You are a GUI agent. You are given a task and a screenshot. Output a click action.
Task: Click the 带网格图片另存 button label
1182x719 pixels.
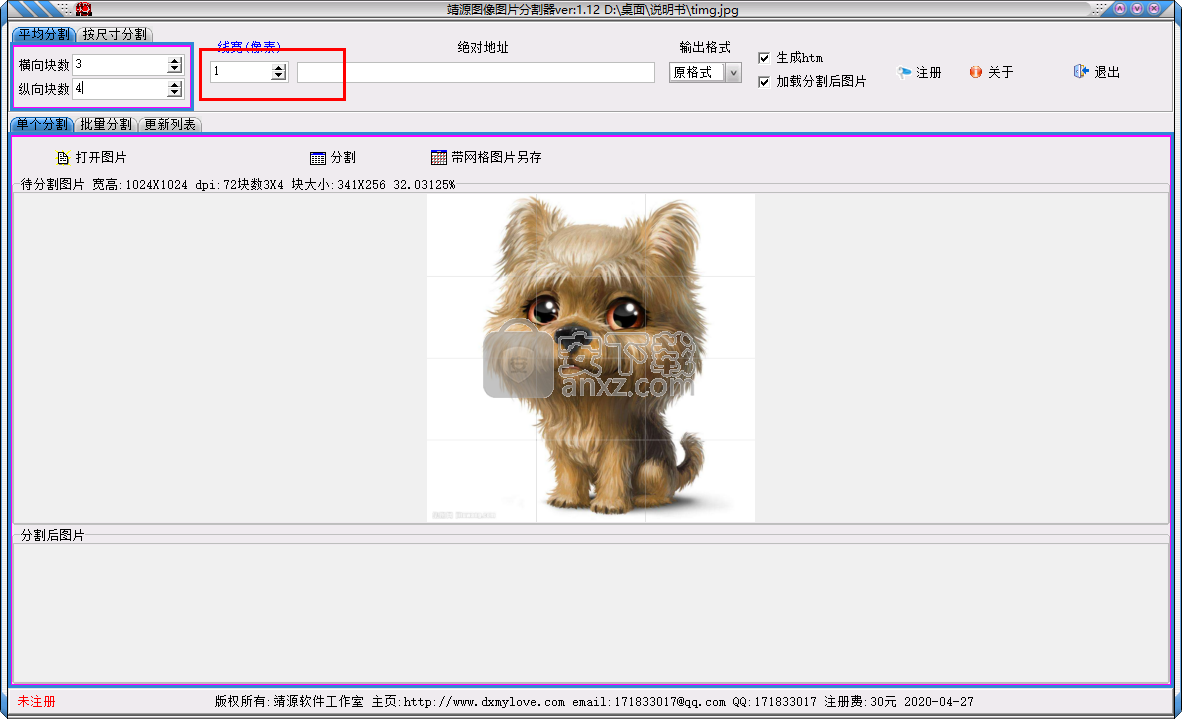coord(496,158)
